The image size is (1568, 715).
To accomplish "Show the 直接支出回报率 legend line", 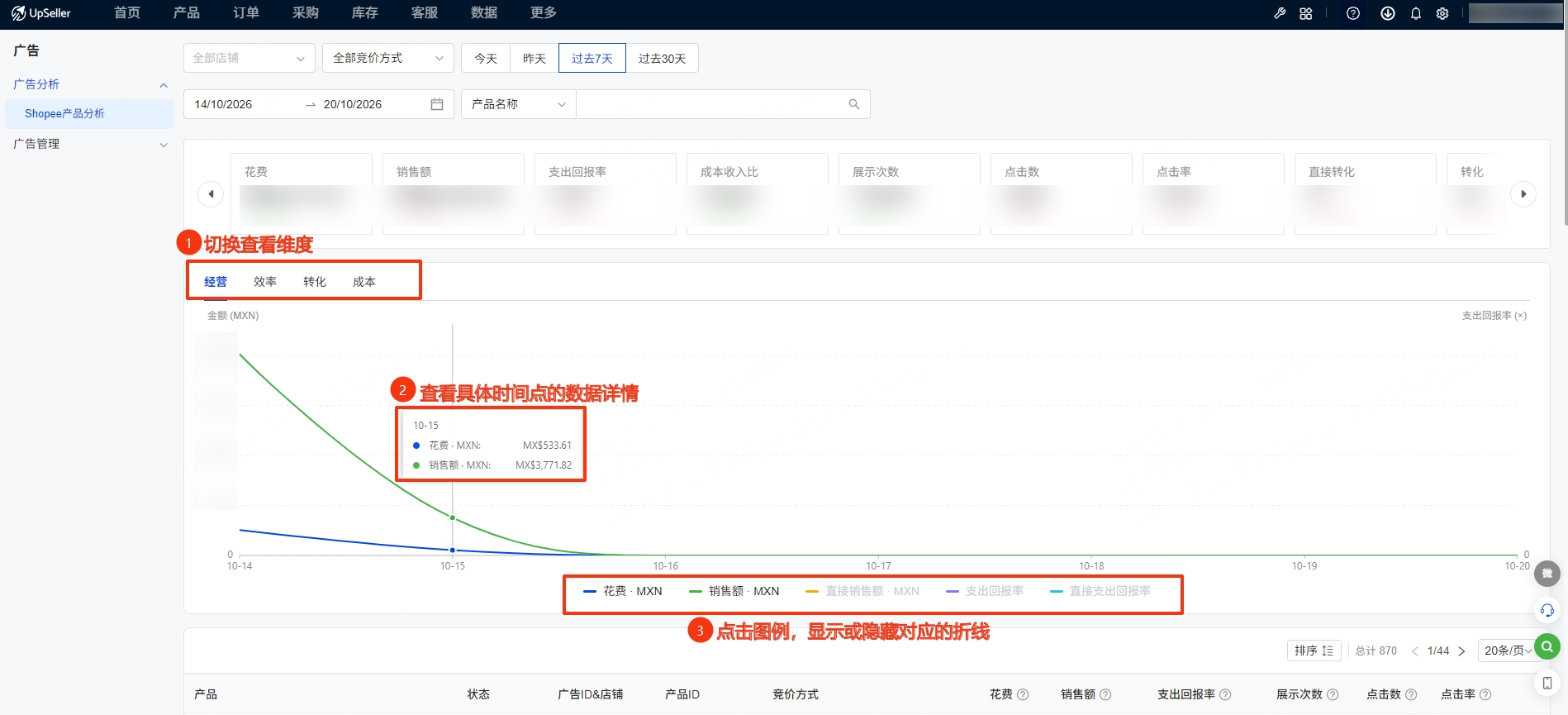I will click(x=1100, y=591).
